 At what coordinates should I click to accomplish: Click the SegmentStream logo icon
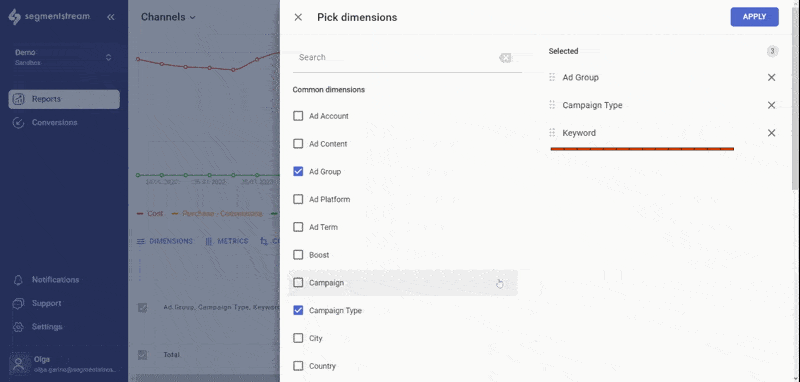click(14, 16)
